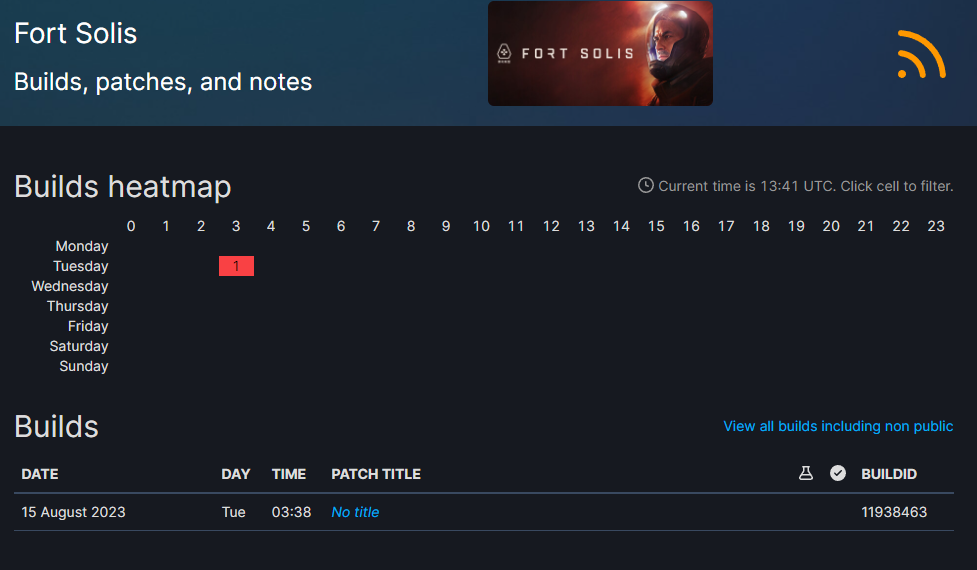Click the public checkmark column icon
Viewport: 977px width, 570px height.
pos(838,473)
